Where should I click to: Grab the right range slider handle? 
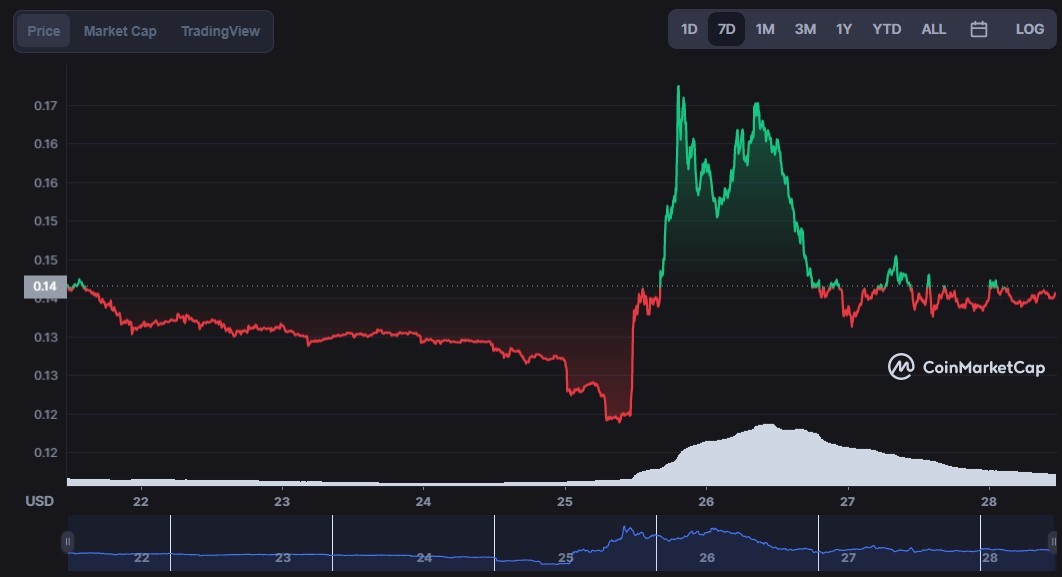click(1053, 542)
